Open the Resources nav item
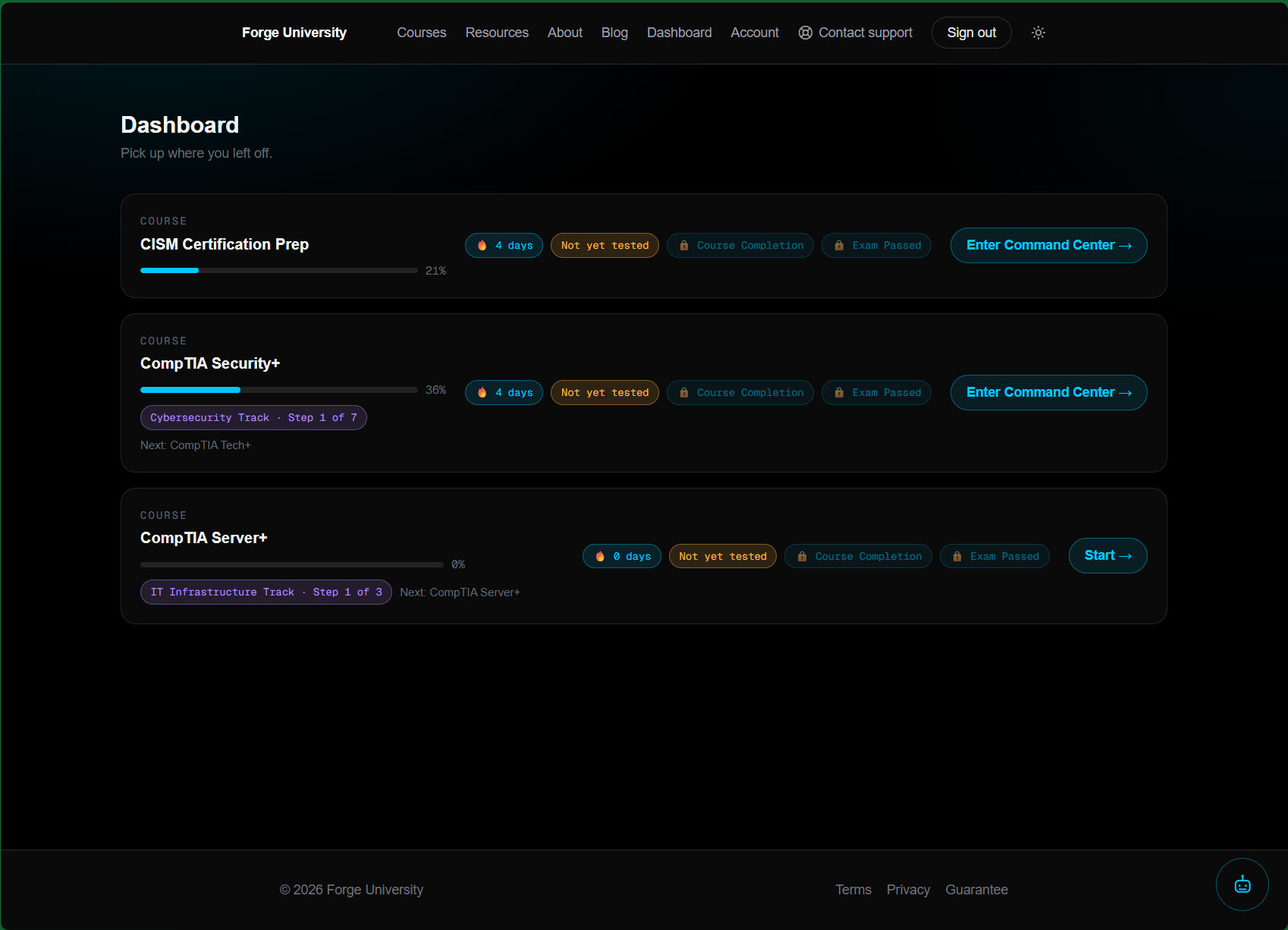1288x930 pixels. 497,33
